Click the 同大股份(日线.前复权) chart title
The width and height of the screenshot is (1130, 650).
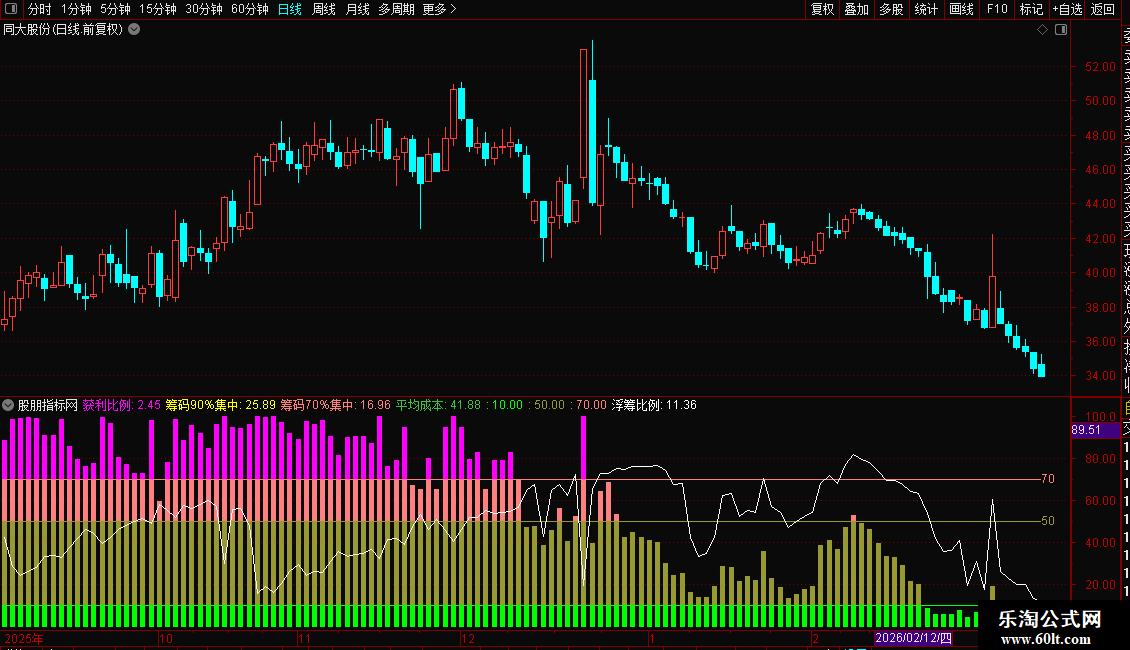[x=63, y=30]
